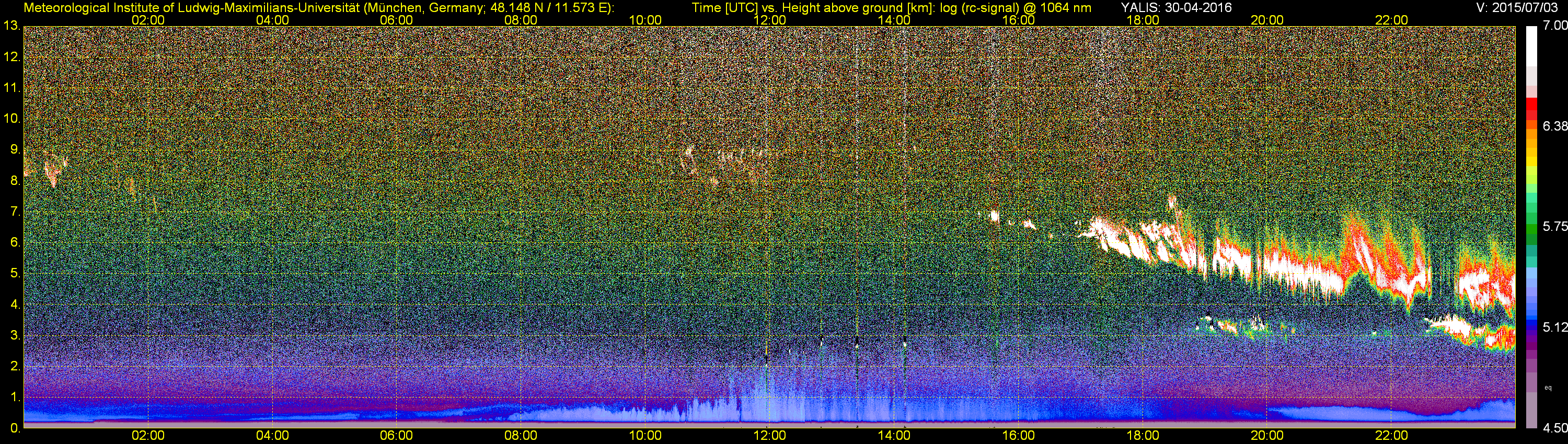The image size is (1568, 444).
Task: Click the 10:00 label on top time axis
Action: (x=645, y=20)
